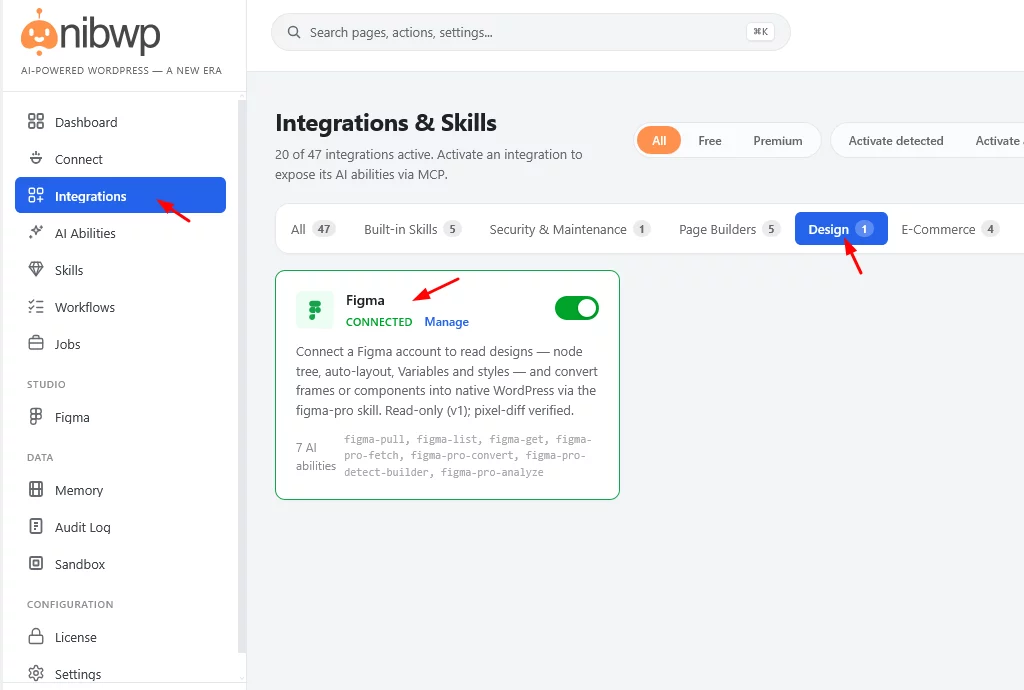This screenshot has width=1024, height=690.
Task: Open the Audit Log document icon
Action: click(36, 526)
